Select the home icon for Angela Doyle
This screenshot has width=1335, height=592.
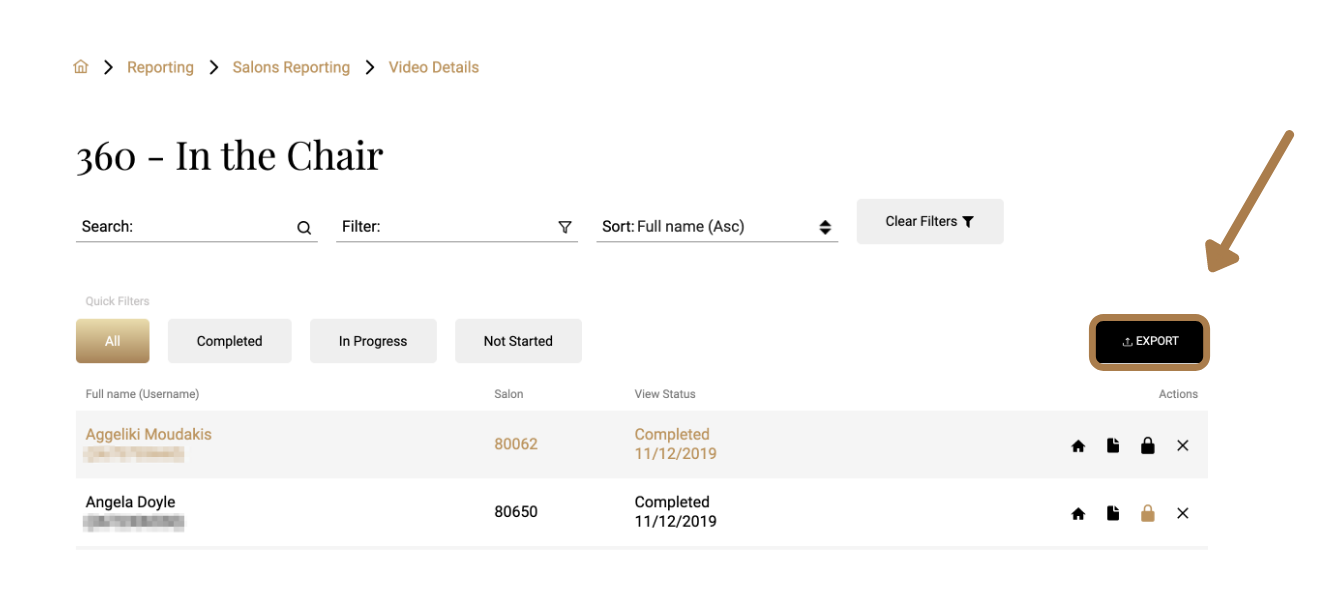pos(1078,513)
